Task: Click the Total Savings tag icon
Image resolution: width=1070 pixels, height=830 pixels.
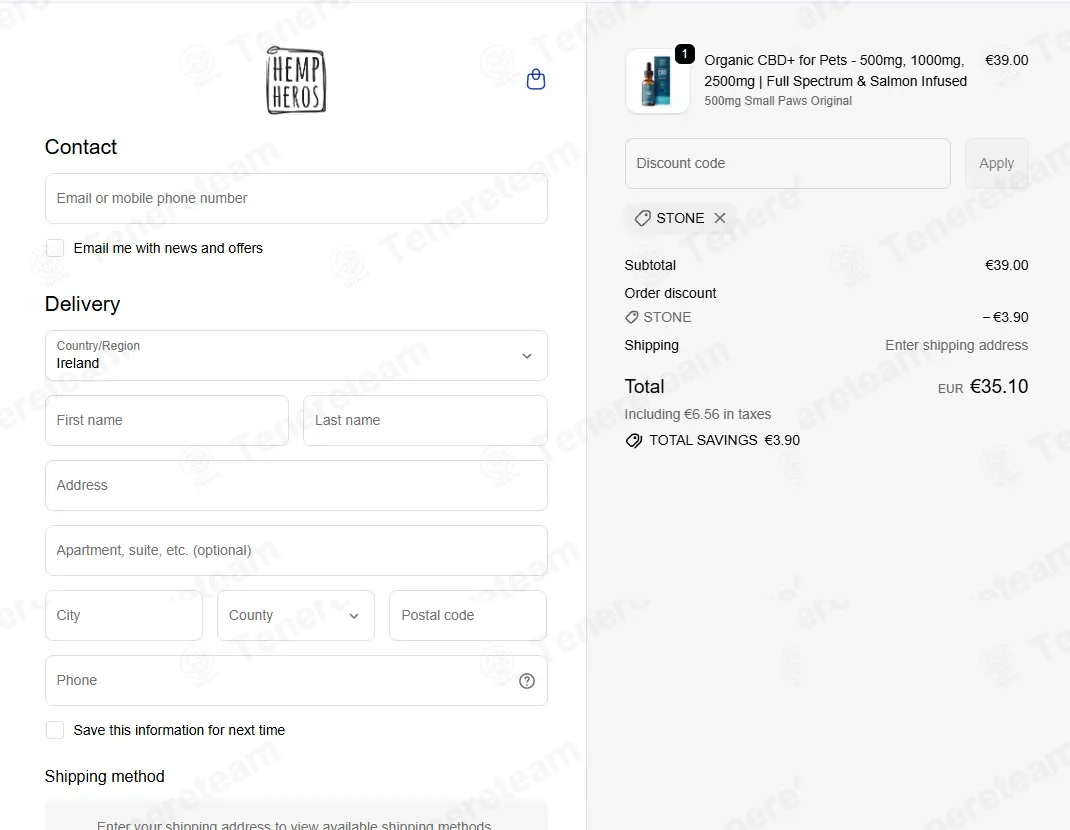Action: tap(633, 441)
